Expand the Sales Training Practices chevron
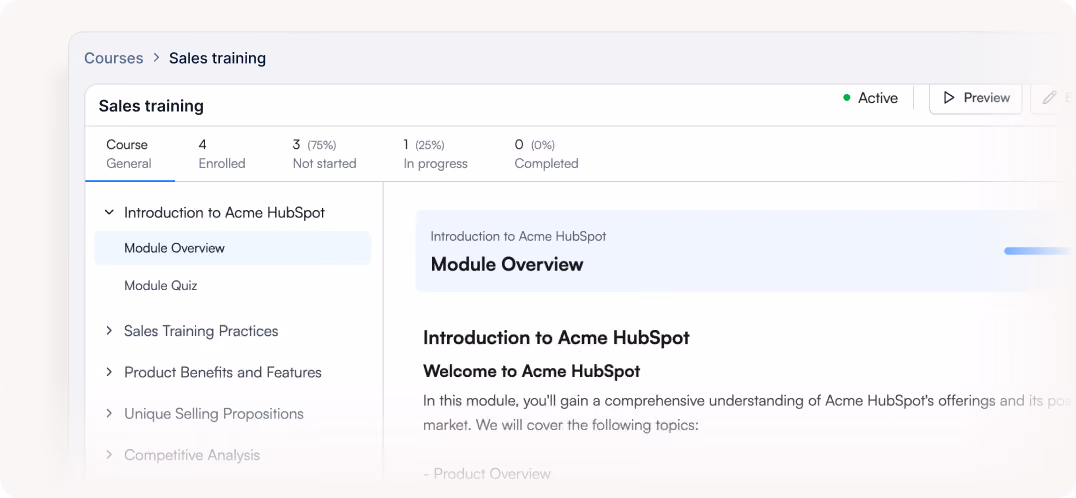Viewport: 1076px width, 498px height. coord(108,331)
